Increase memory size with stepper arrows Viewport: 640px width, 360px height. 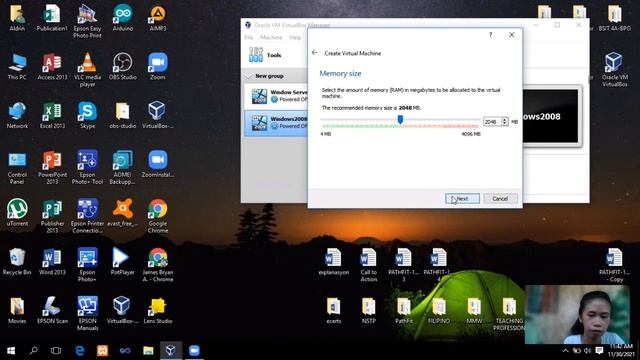click(x=505, y=120)
